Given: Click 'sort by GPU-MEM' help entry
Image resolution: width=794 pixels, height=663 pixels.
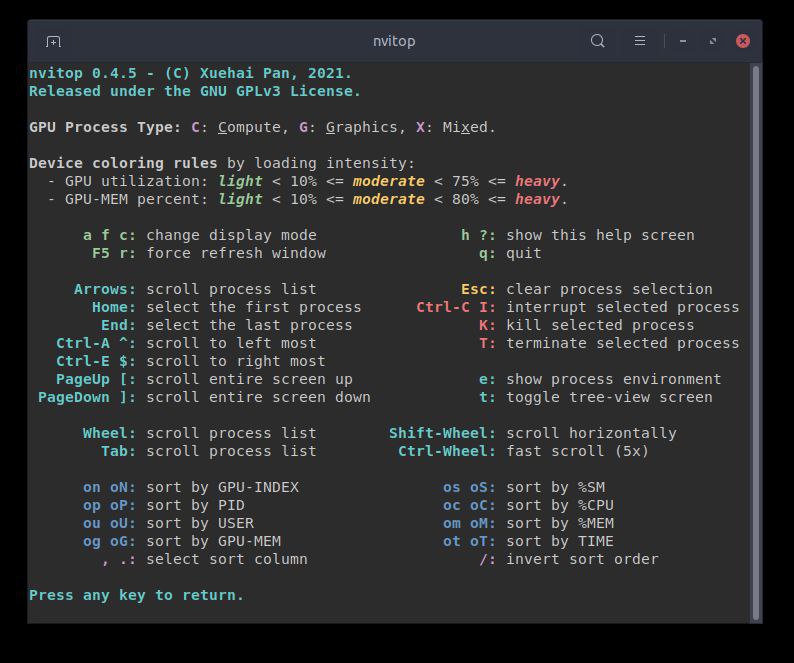Looking at the screenshot, I should tap(213, 541).
